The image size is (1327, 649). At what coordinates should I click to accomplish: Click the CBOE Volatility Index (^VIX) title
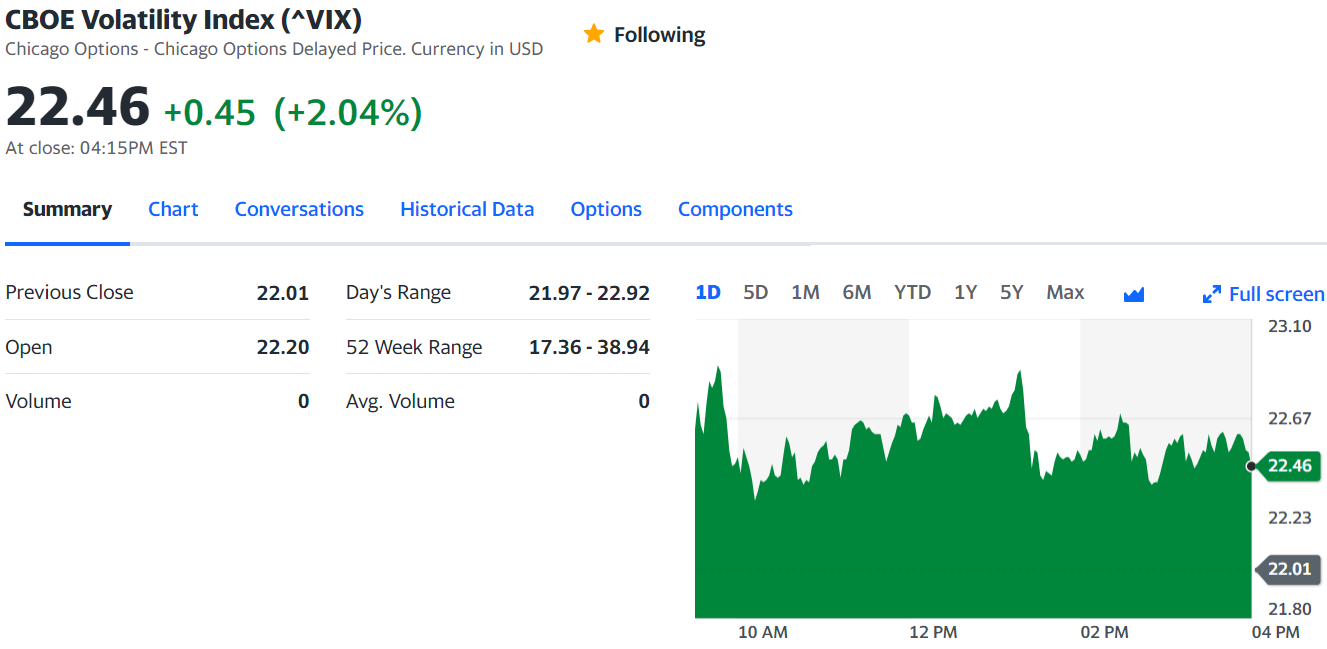184,18
